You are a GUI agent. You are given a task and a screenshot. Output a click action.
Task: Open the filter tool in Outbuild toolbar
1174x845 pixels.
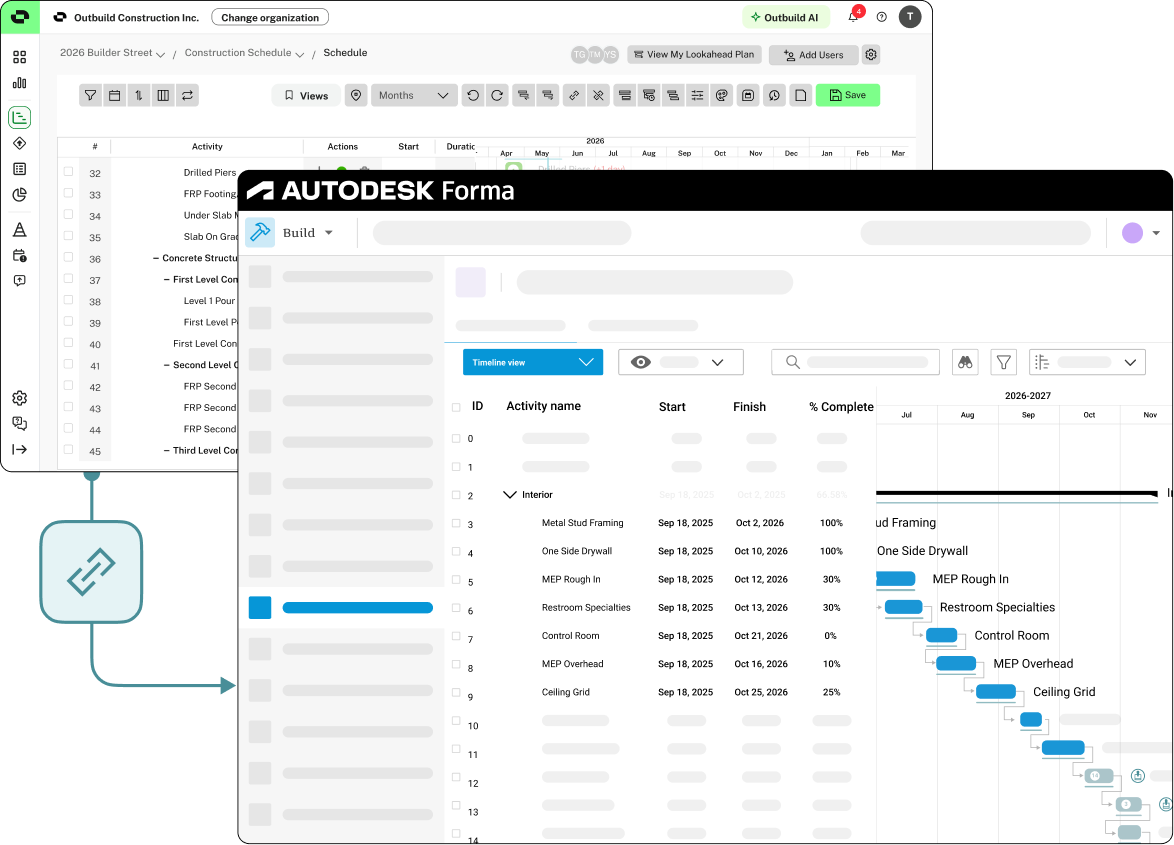click(x=91, y=96)
